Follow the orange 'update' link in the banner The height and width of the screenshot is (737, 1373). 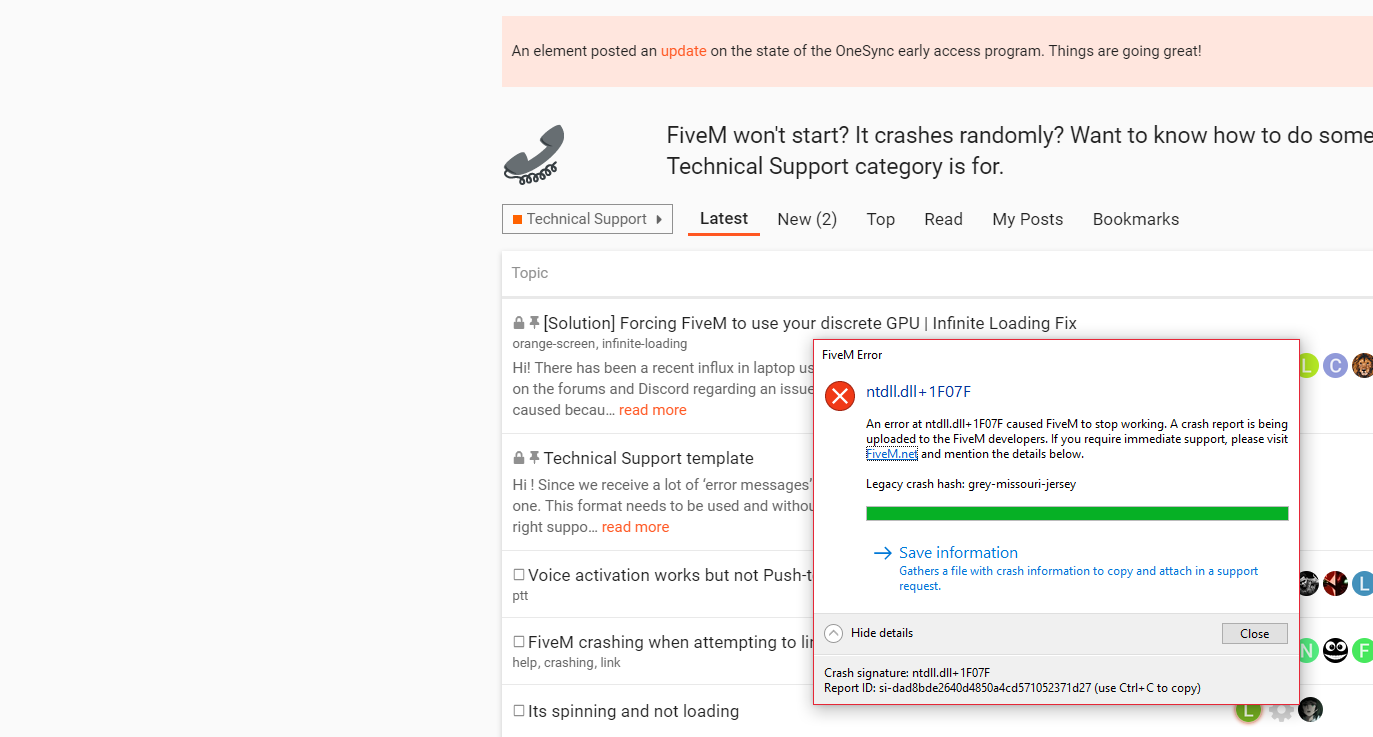click(684, 51)
